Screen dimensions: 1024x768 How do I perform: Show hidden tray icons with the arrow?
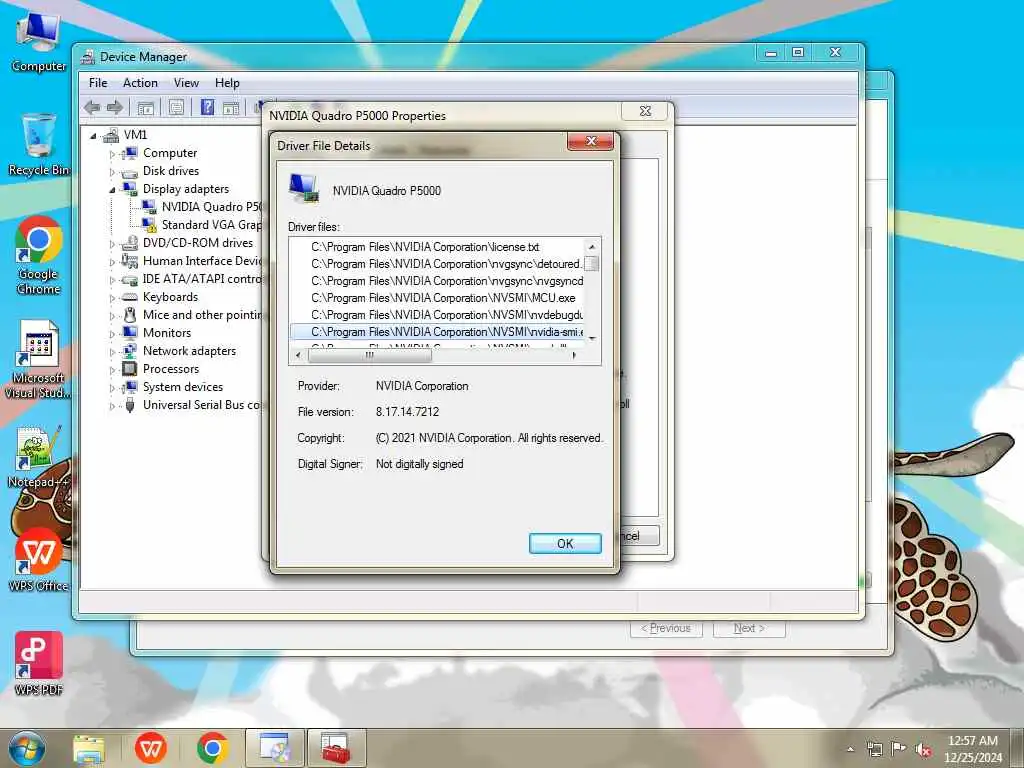850,749
